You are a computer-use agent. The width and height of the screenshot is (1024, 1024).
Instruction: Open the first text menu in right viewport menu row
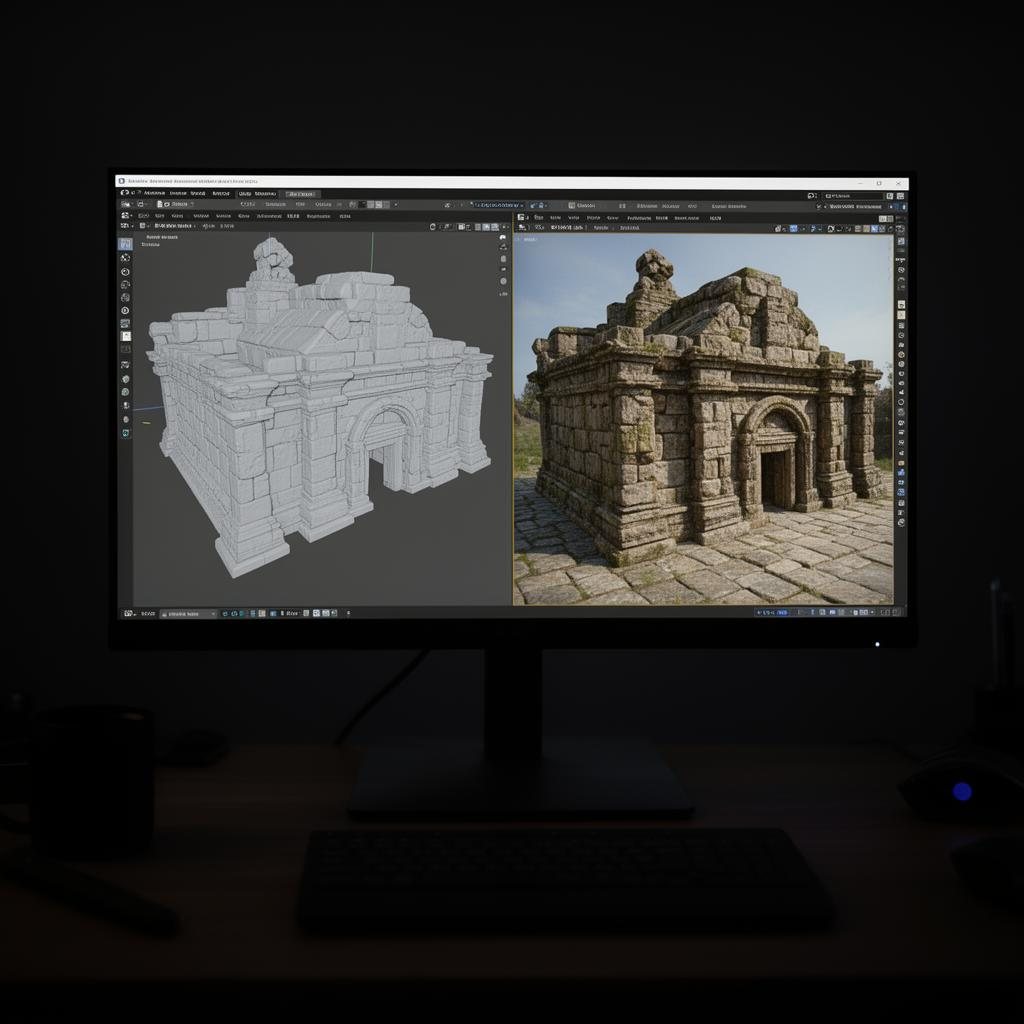(539, 217)
